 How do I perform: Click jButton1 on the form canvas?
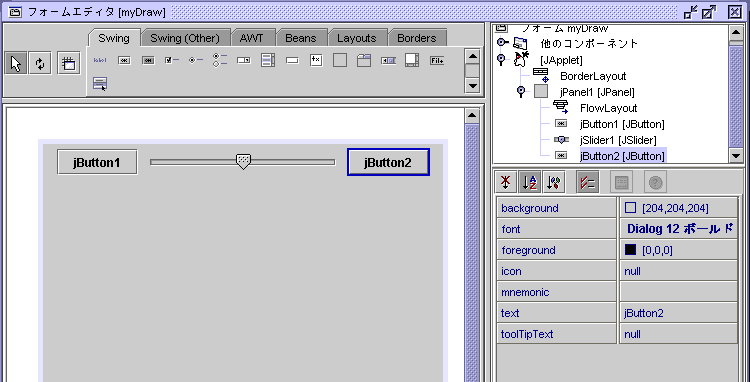[x=97, y=162]
